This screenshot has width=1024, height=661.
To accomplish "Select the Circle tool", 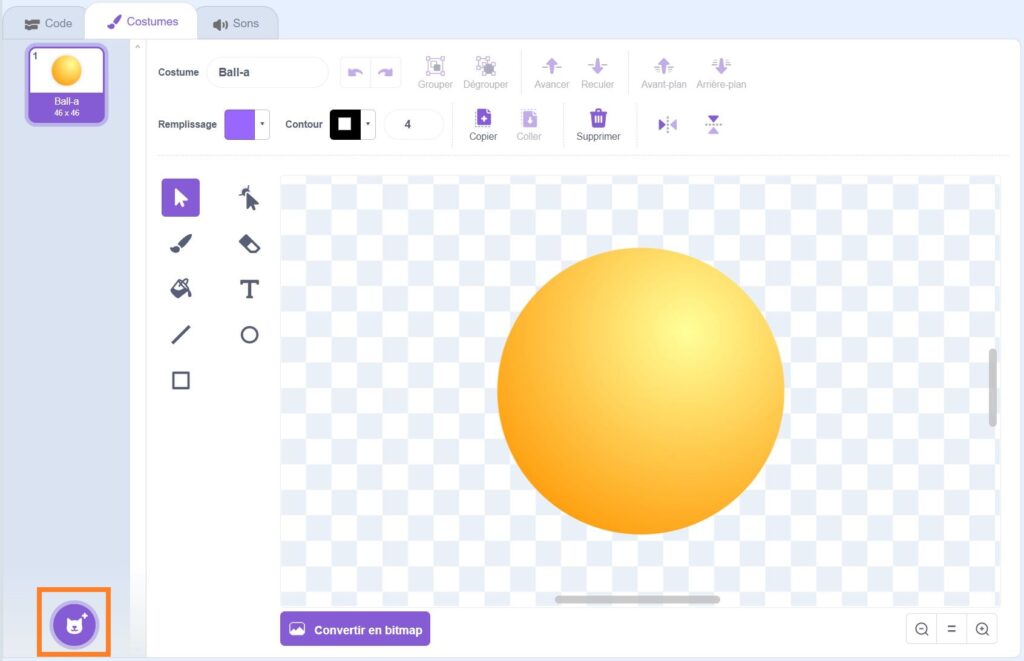I will pyautogui.click(x=249, y=335).
